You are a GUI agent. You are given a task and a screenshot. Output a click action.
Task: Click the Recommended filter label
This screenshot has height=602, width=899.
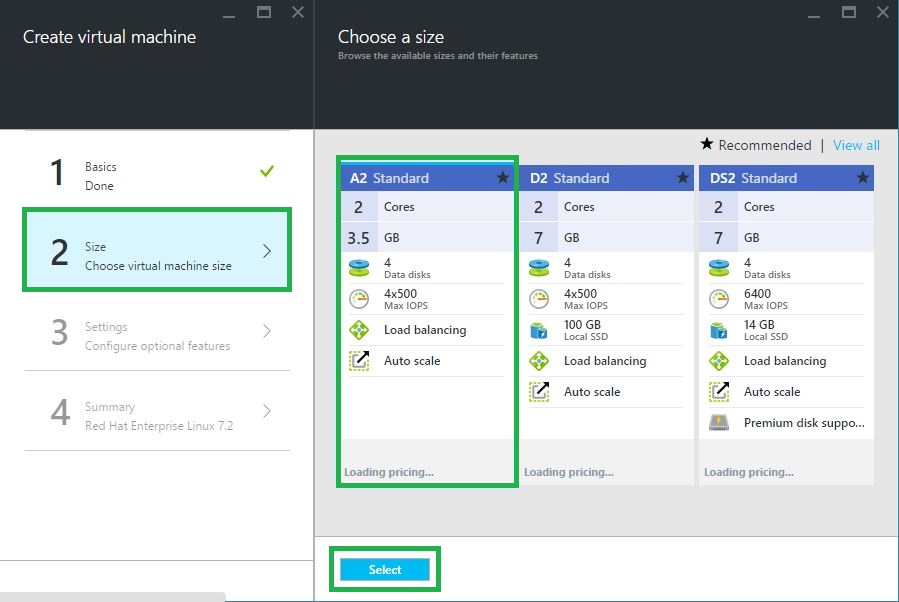click(765, 145)
